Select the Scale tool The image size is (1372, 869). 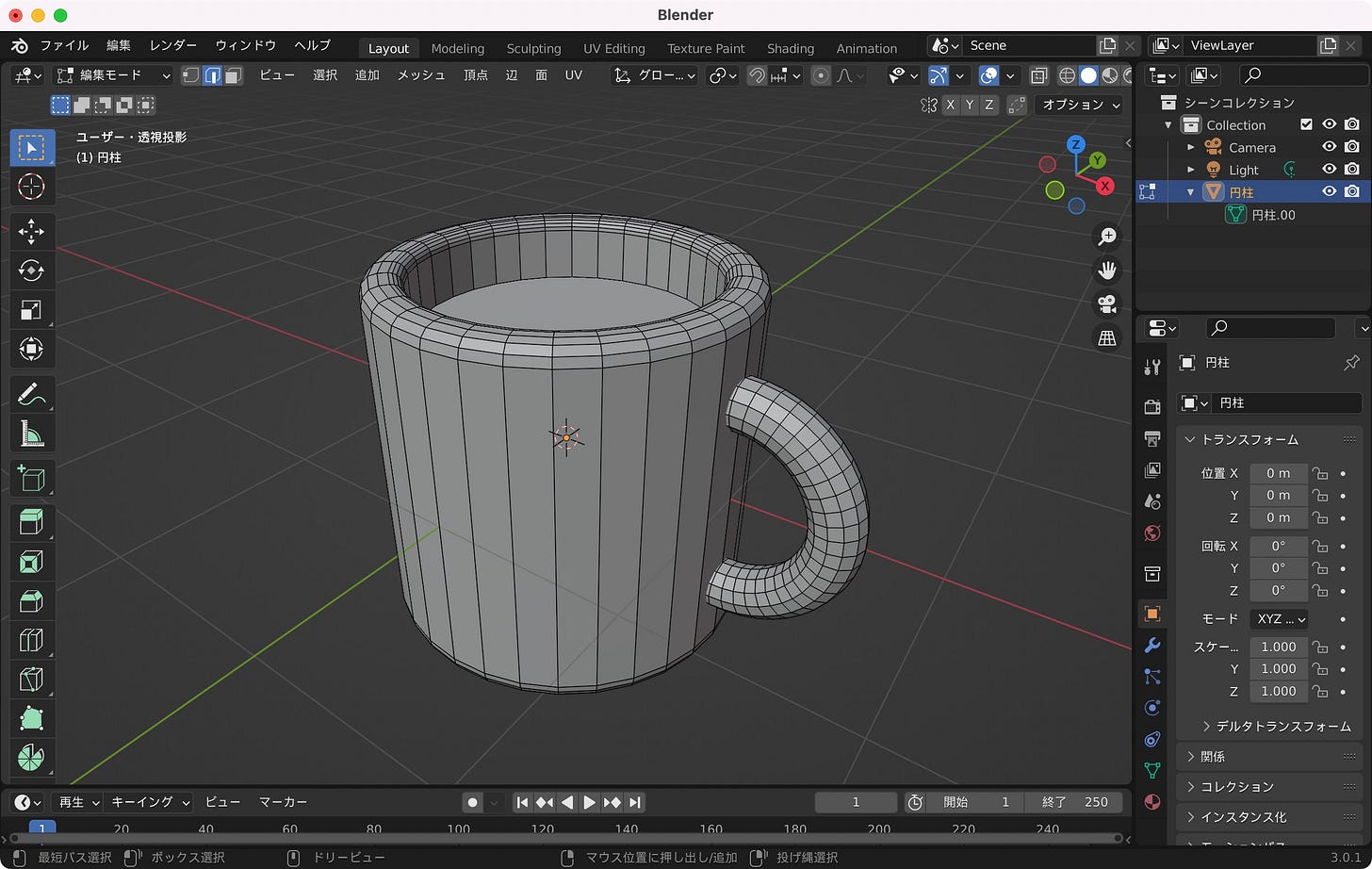pos(31,310)
